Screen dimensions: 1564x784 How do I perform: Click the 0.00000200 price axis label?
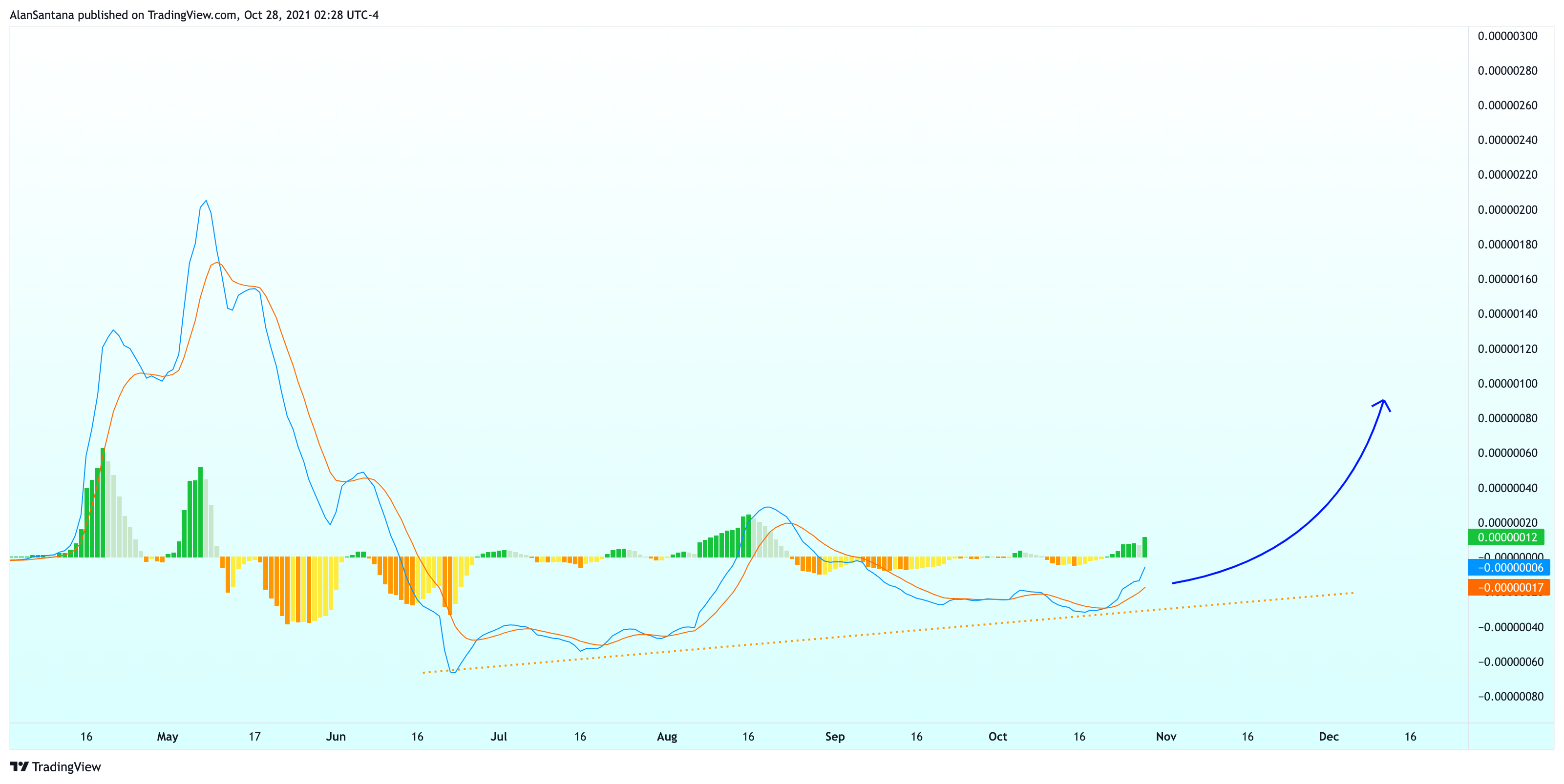pyautogui.click(x=1507, y=210)
